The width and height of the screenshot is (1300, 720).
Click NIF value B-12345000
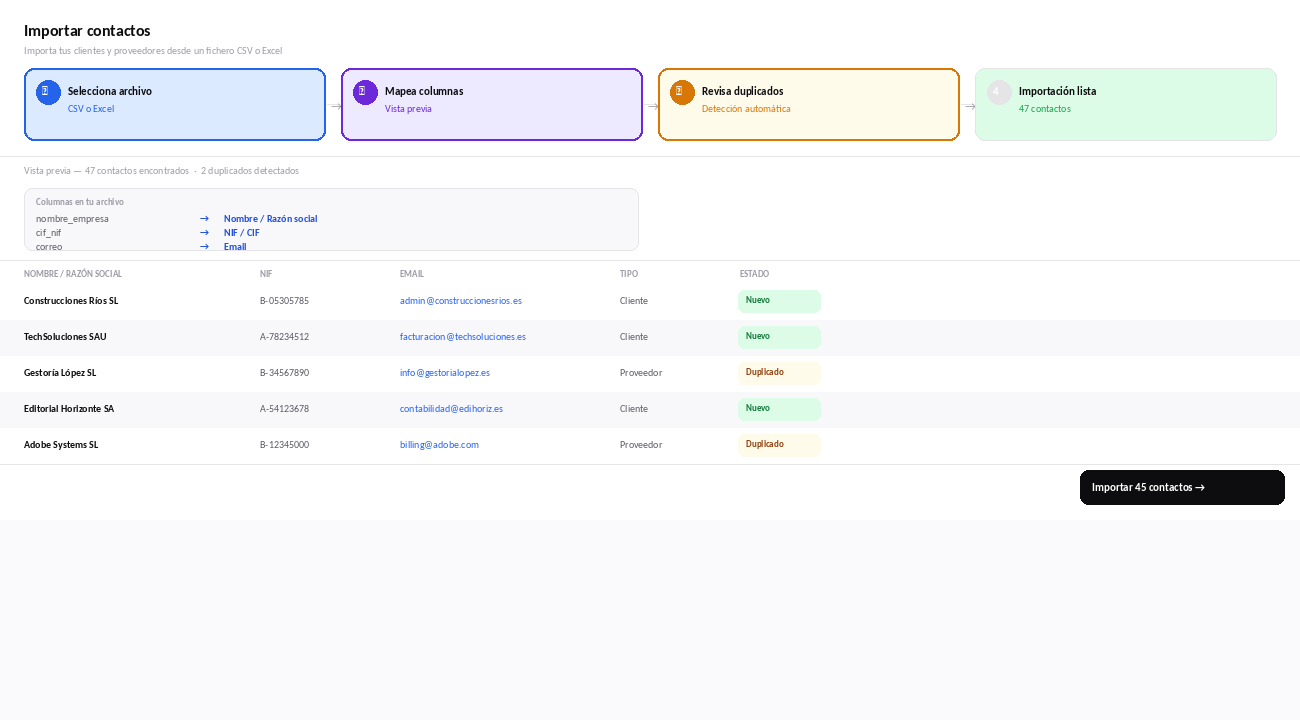[x=284, y=444]
